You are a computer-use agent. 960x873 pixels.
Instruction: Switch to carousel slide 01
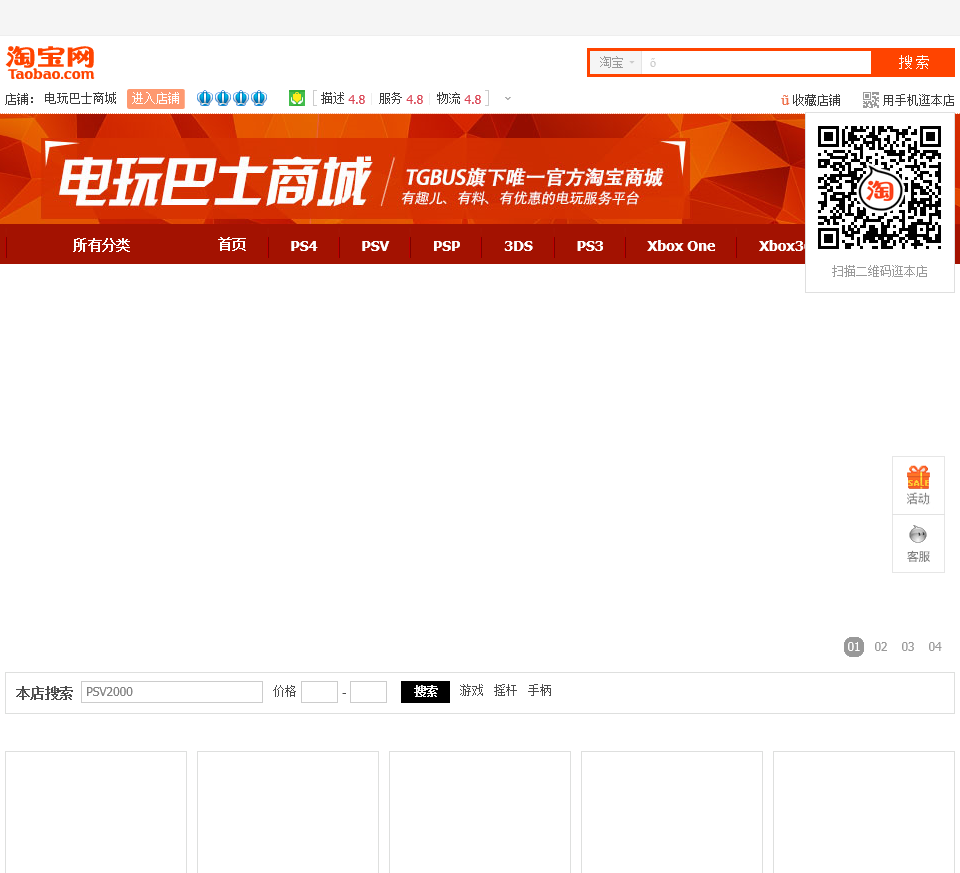[x=853, y=646]
